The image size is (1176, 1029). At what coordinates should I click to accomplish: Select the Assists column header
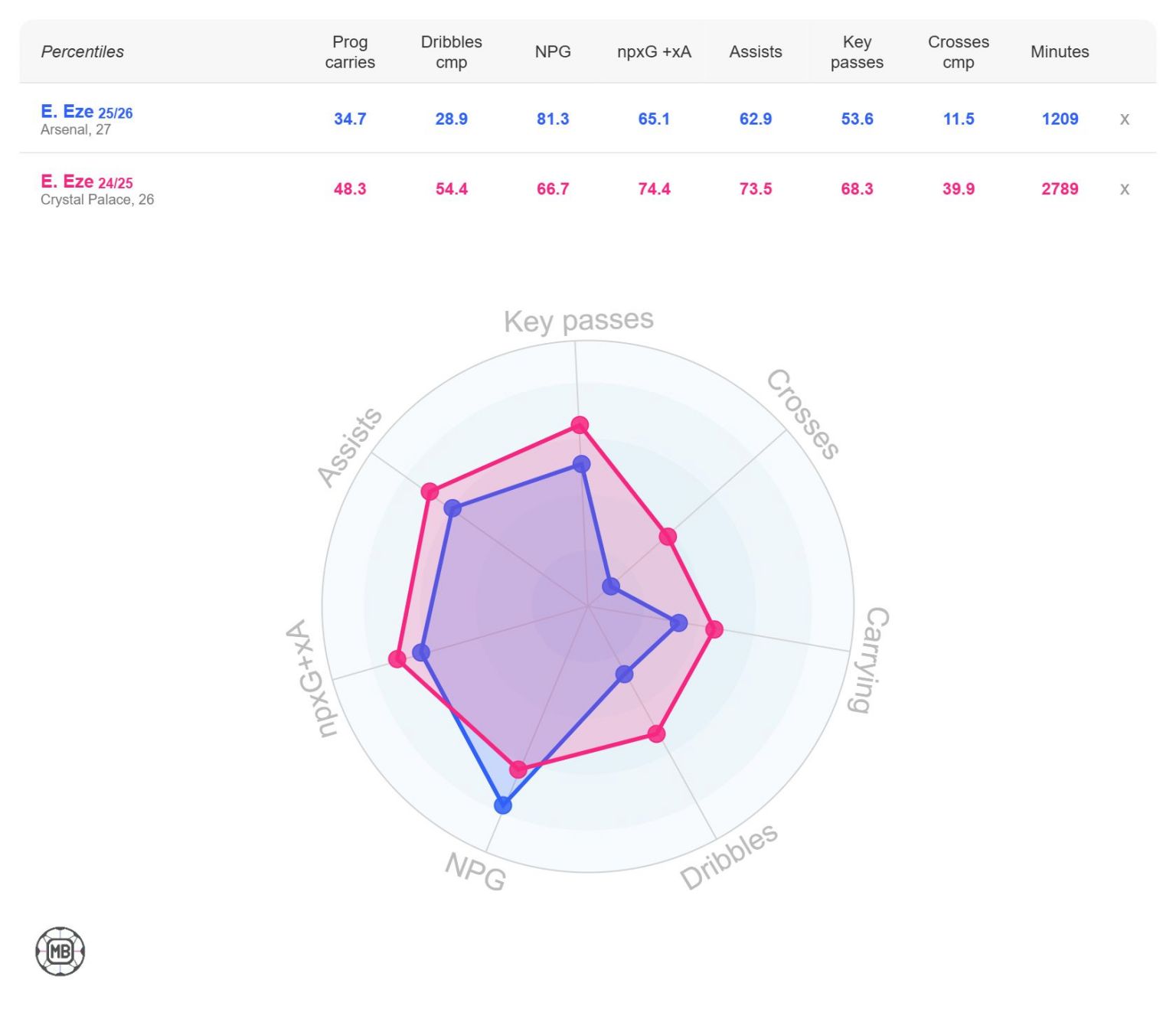756,52
